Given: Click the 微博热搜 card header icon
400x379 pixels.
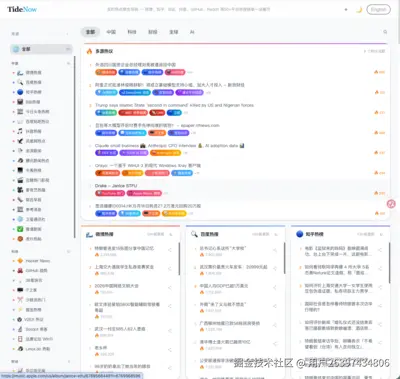Looking at the screenshot, I should pos(89,234).
